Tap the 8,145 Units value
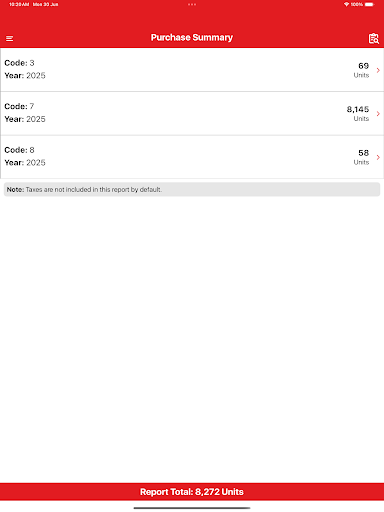Viewport: 384px width, 512px height. click(358, 114)
